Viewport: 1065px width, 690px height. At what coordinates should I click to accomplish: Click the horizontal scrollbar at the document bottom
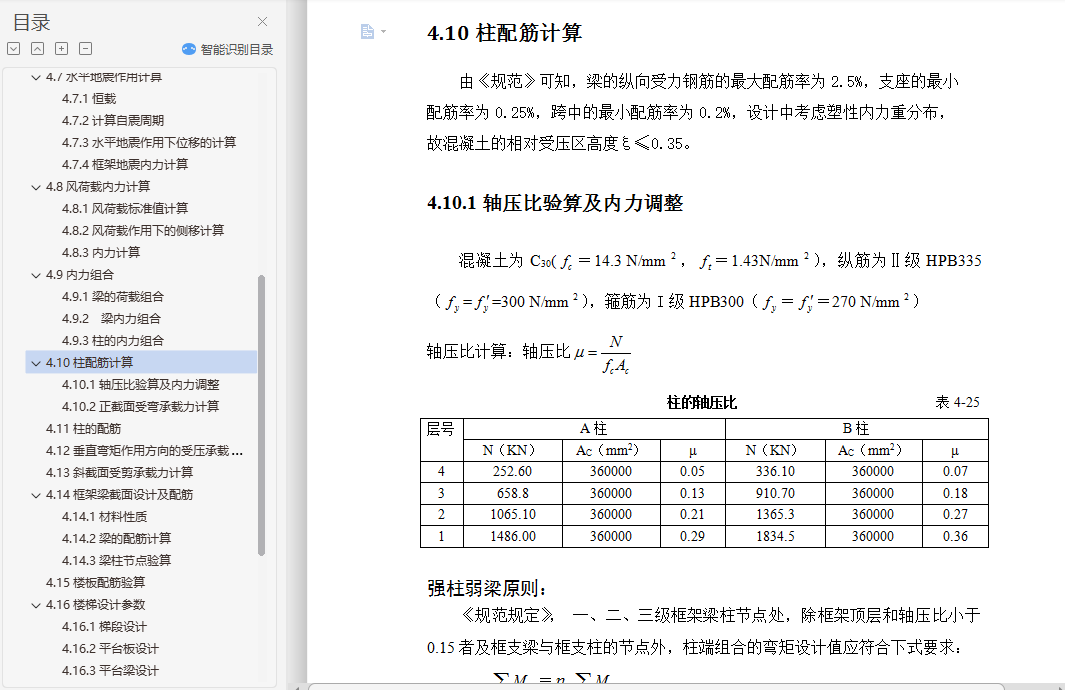(655, 687)
